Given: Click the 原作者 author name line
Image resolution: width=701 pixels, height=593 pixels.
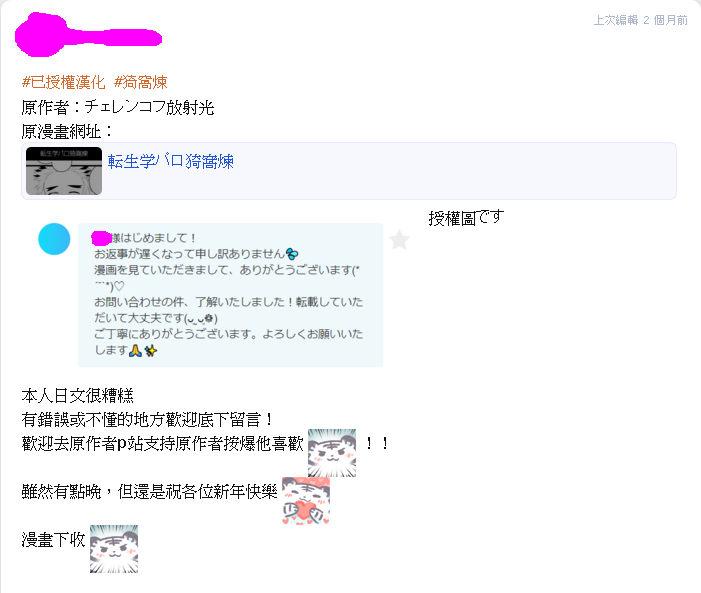Looking at the screenshot, I should (118, 107).
